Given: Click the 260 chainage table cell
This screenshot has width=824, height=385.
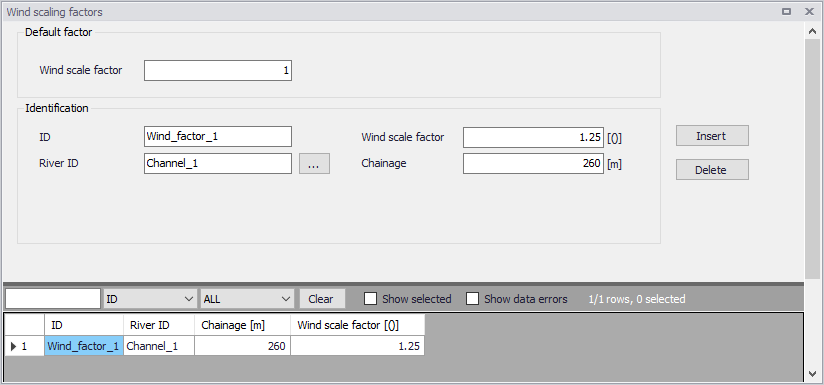Looking at the screenshot, I should tap(243, 346).
